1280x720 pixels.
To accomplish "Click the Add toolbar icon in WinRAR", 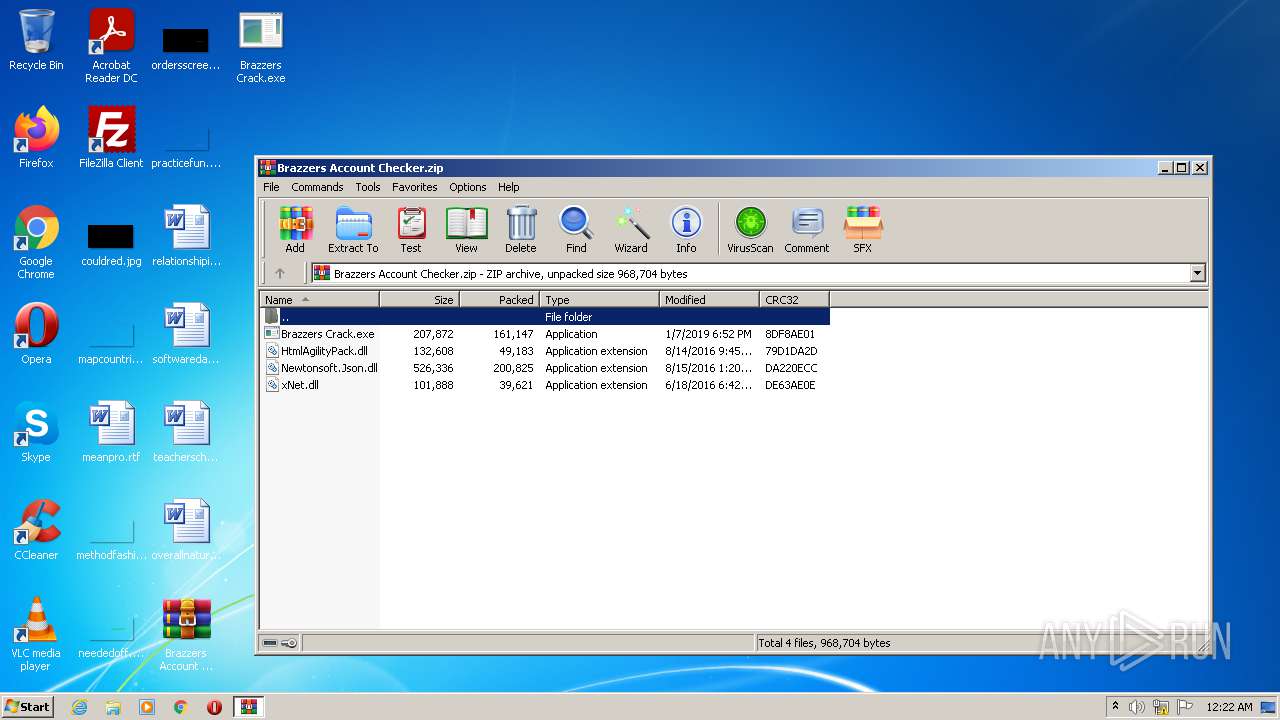I will coord(295,230).
